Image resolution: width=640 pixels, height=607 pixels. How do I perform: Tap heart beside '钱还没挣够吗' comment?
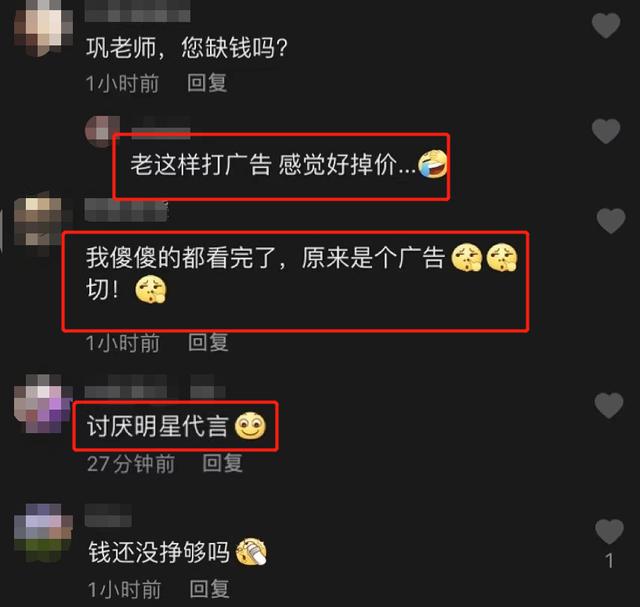coord(609,531)
